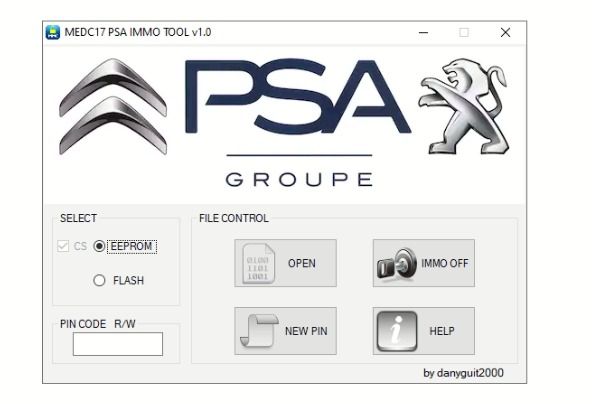Click the PSA Groupe logo banner
This screenshot has height=404, width=592.
298,123
